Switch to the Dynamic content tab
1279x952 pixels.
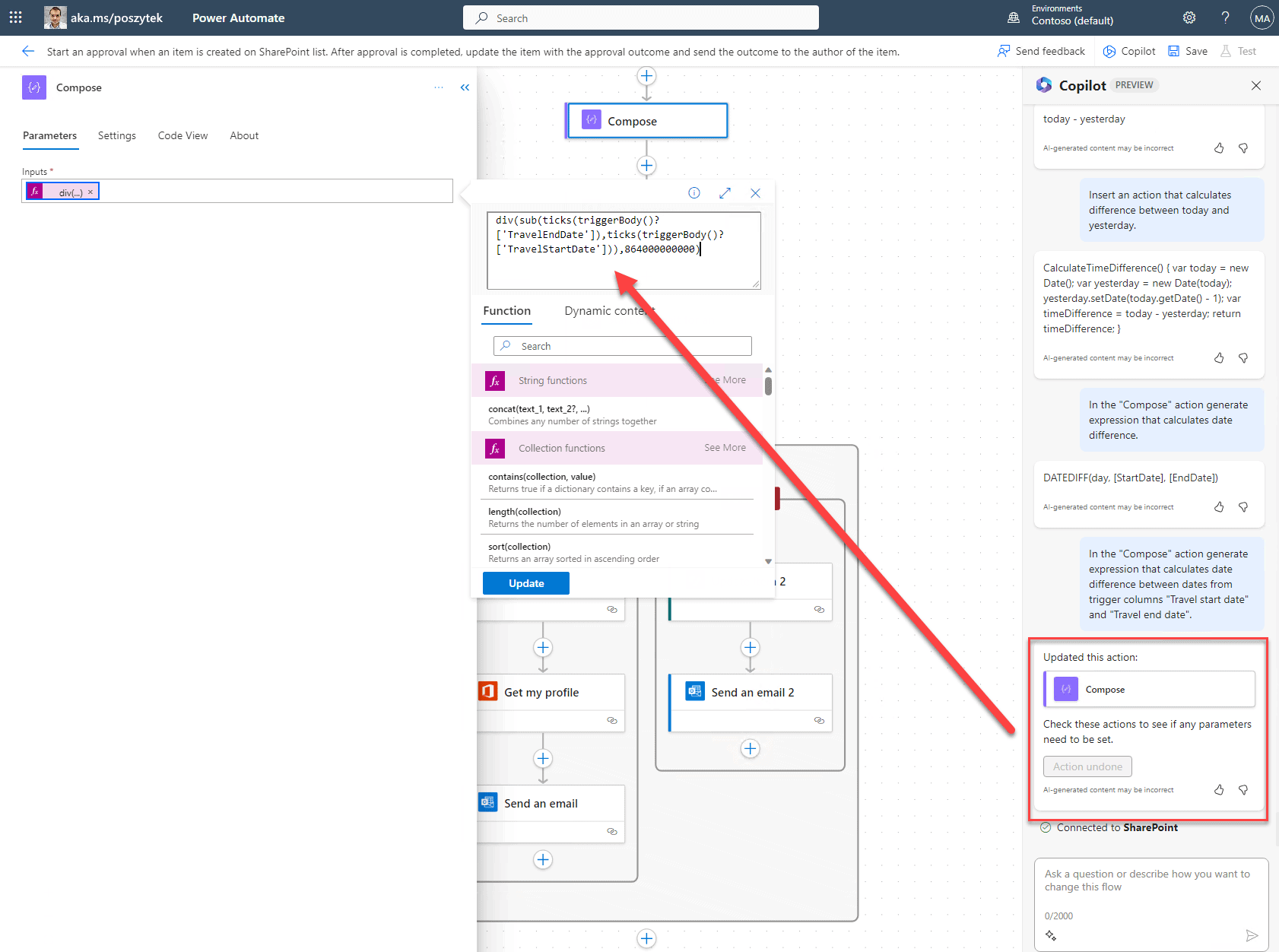[608, 311]
